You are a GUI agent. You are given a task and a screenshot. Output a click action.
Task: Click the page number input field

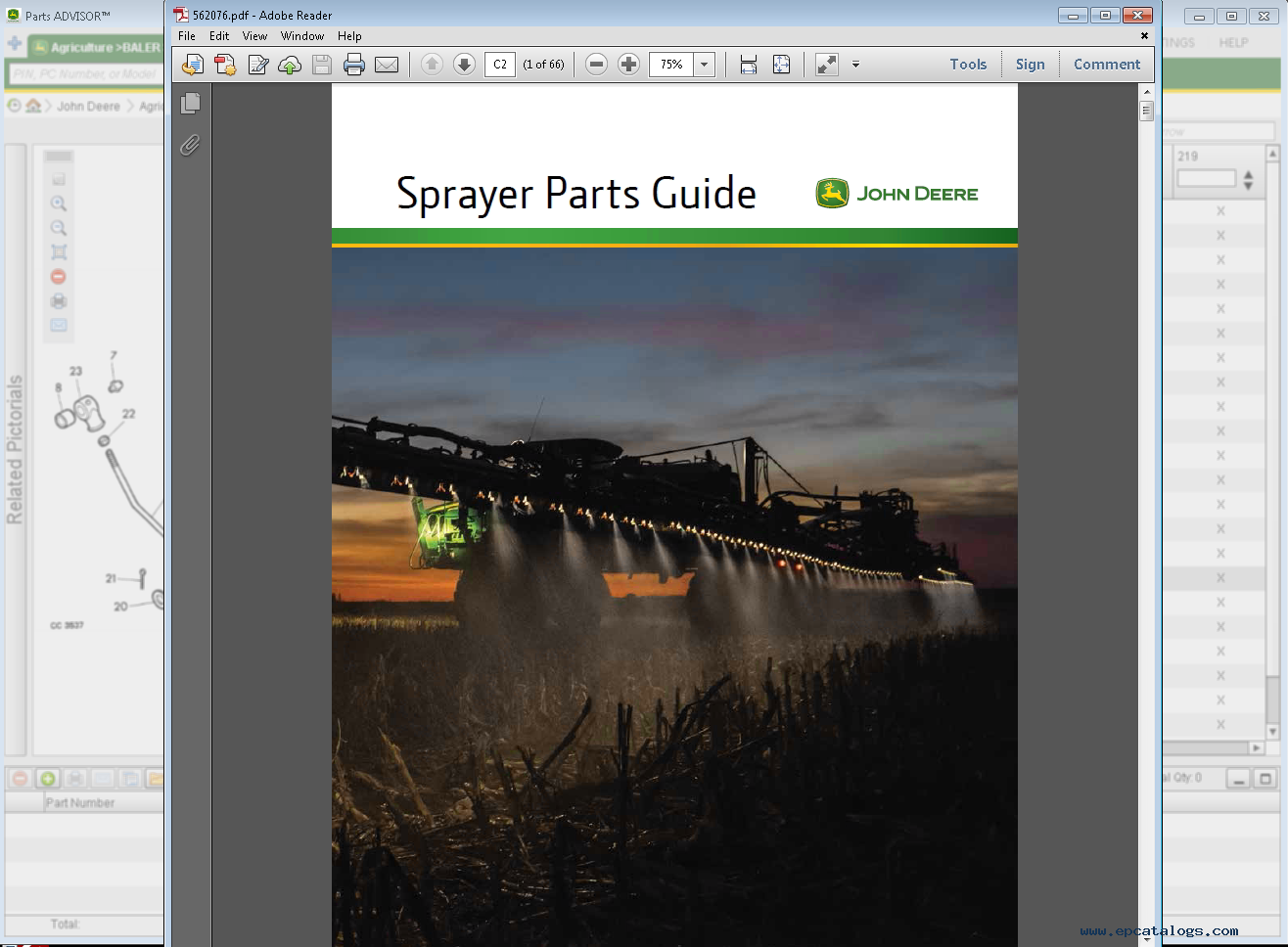500,65
